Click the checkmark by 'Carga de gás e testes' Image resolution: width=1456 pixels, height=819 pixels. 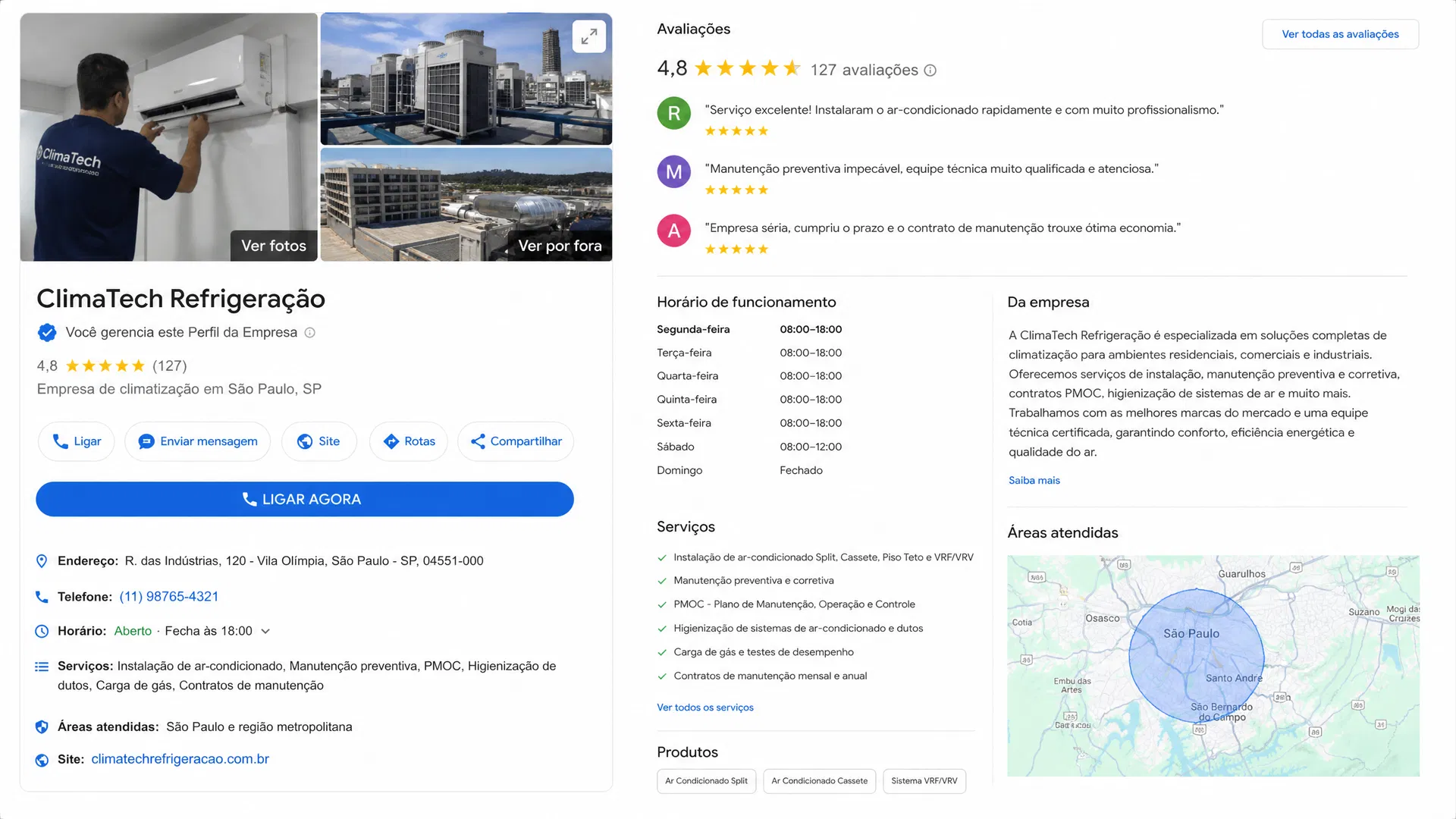(x=662, y=652)
